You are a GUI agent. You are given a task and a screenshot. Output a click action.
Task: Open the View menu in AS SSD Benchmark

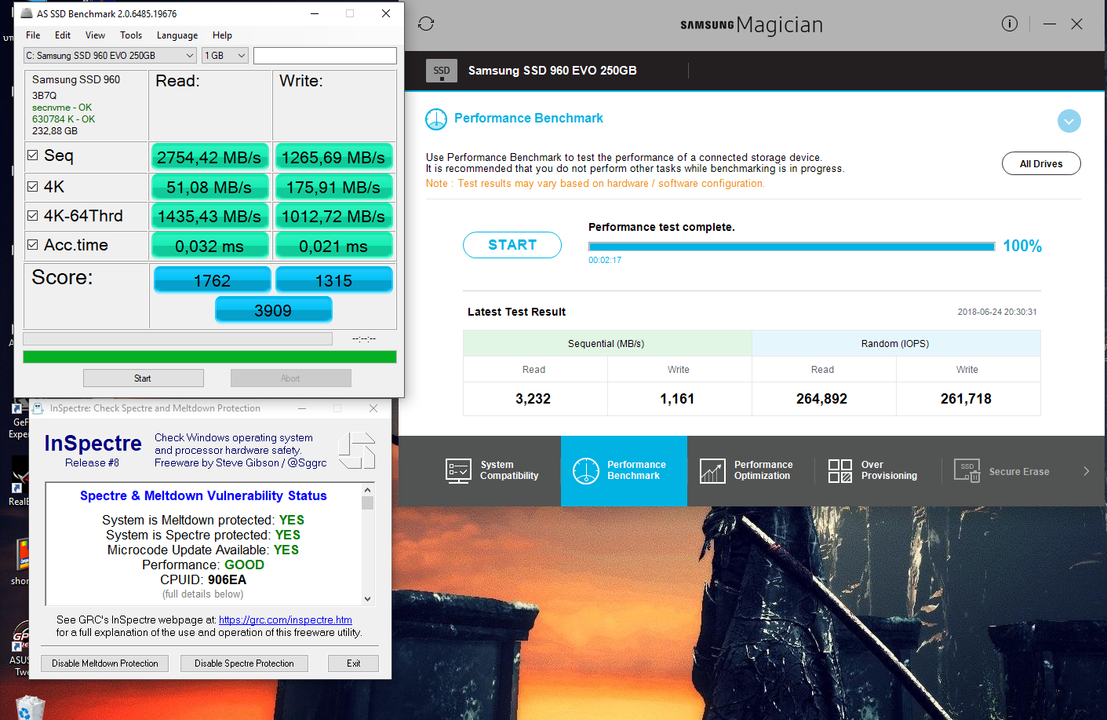click(95, 35)
